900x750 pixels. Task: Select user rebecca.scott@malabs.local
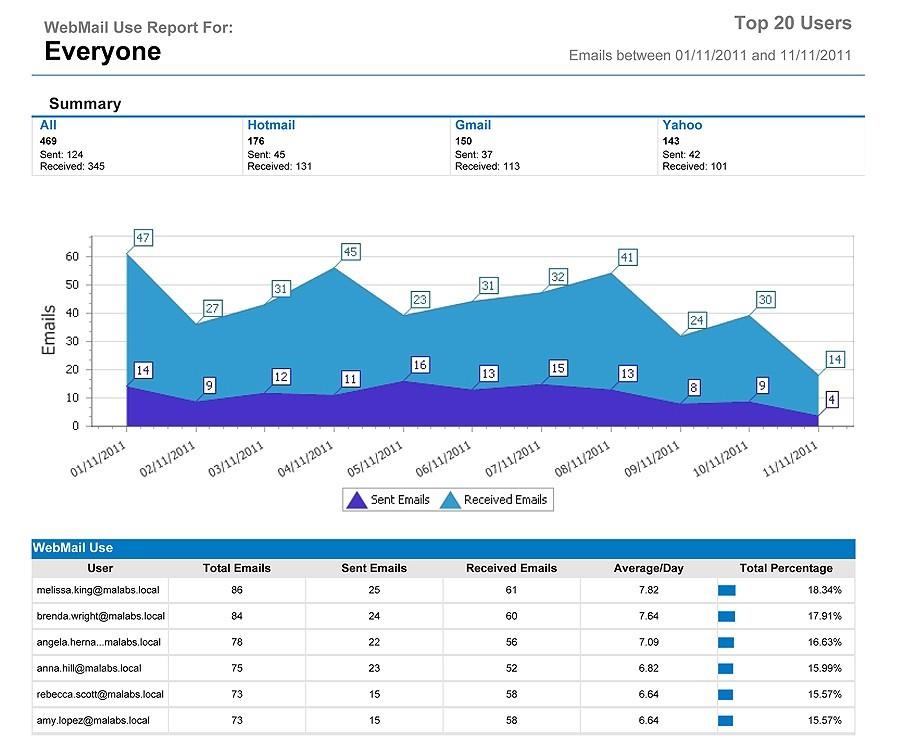(x=100, y=694)
